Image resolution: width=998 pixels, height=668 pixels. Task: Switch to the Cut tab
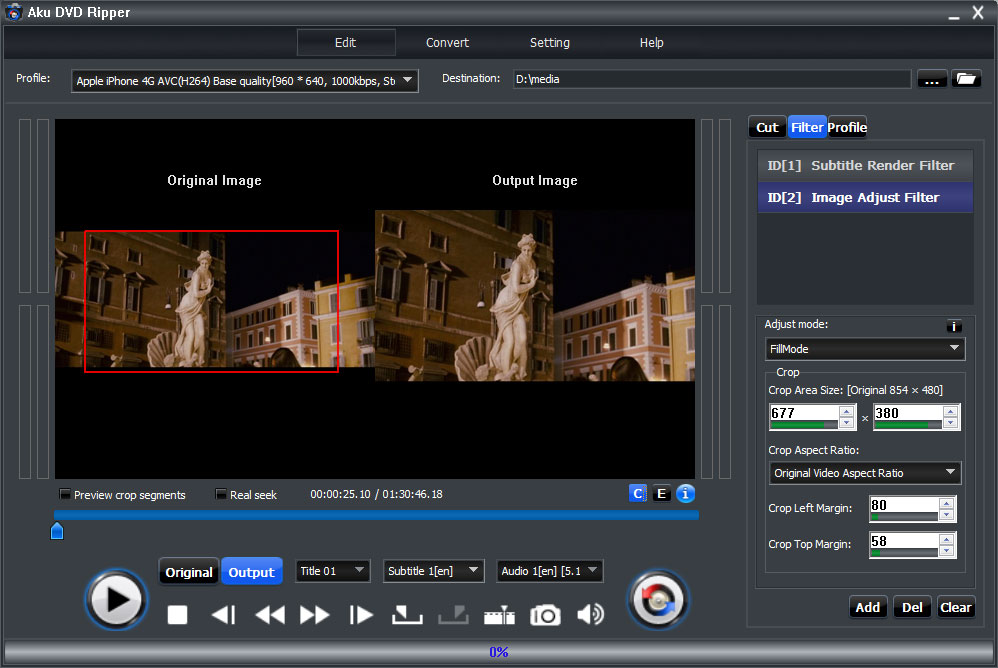[767, 127]
